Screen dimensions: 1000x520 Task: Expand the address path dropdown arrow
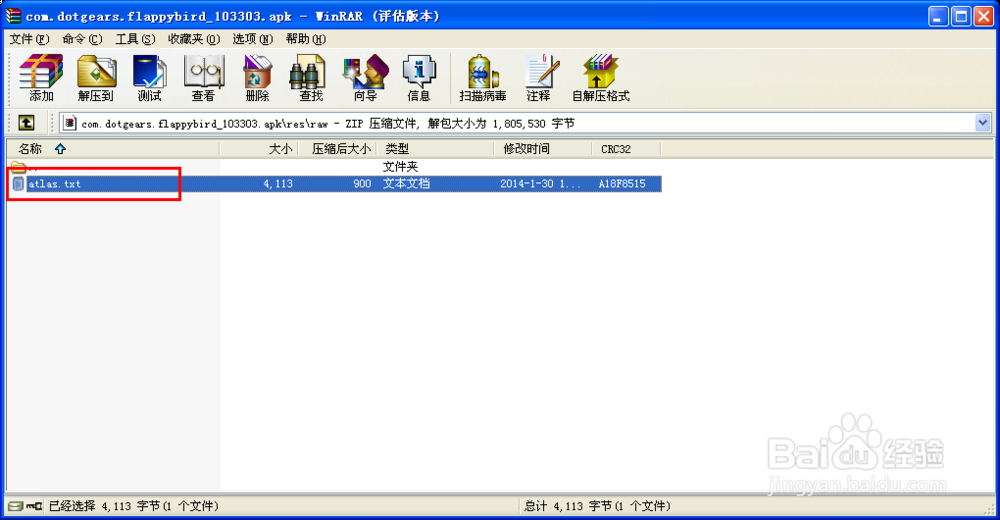[983, 123]
